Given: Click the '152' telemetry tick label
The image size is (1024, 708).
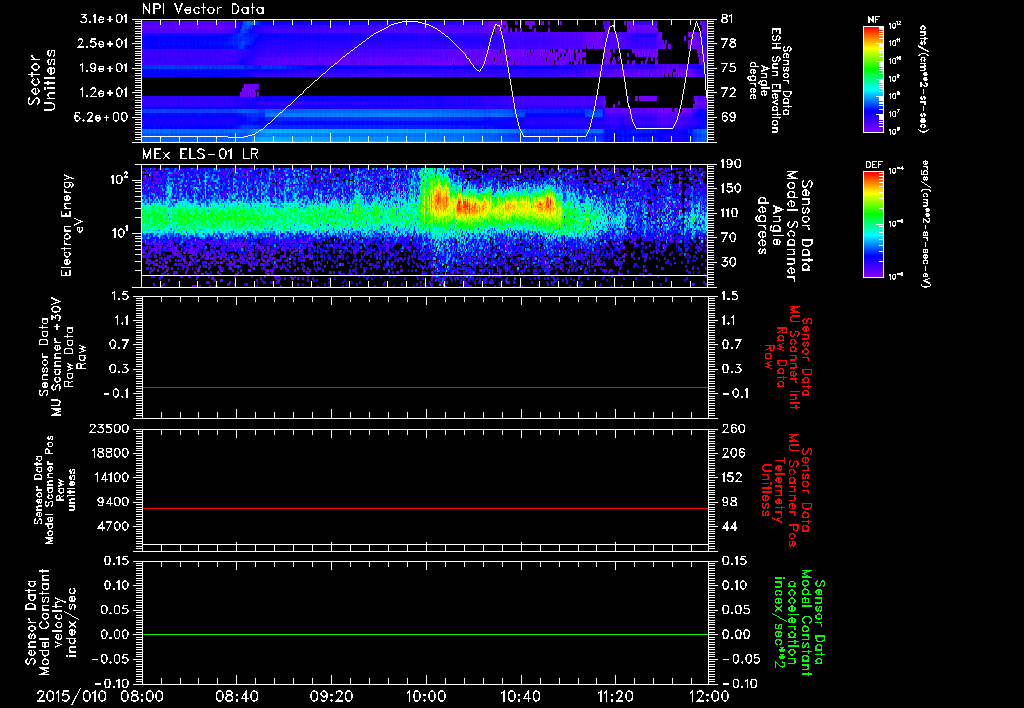Looking at the screenshot, I should 731,477.
